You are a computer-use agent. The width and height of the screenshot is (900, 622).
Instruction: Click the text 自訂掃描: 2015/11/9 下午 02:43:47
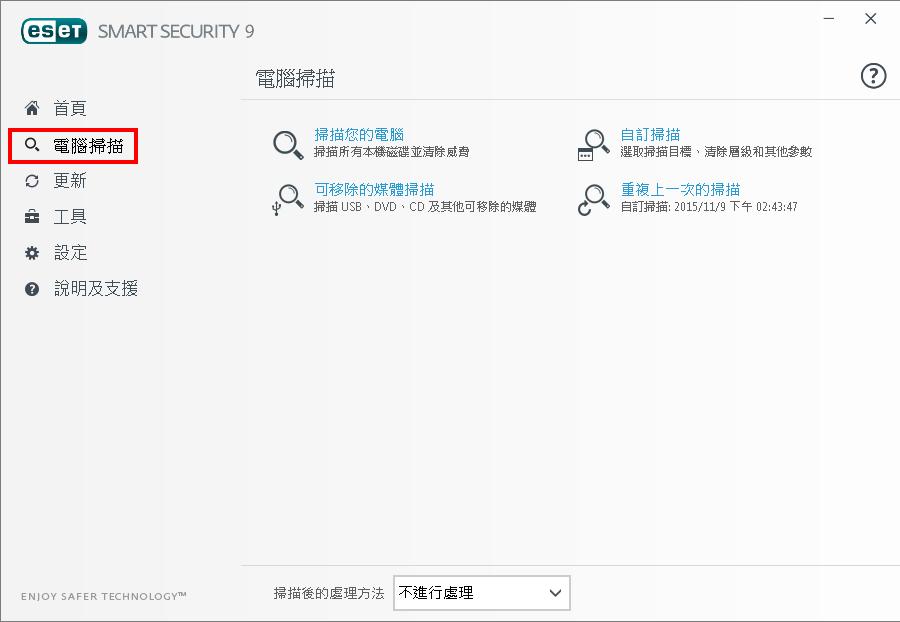[709, 207]
